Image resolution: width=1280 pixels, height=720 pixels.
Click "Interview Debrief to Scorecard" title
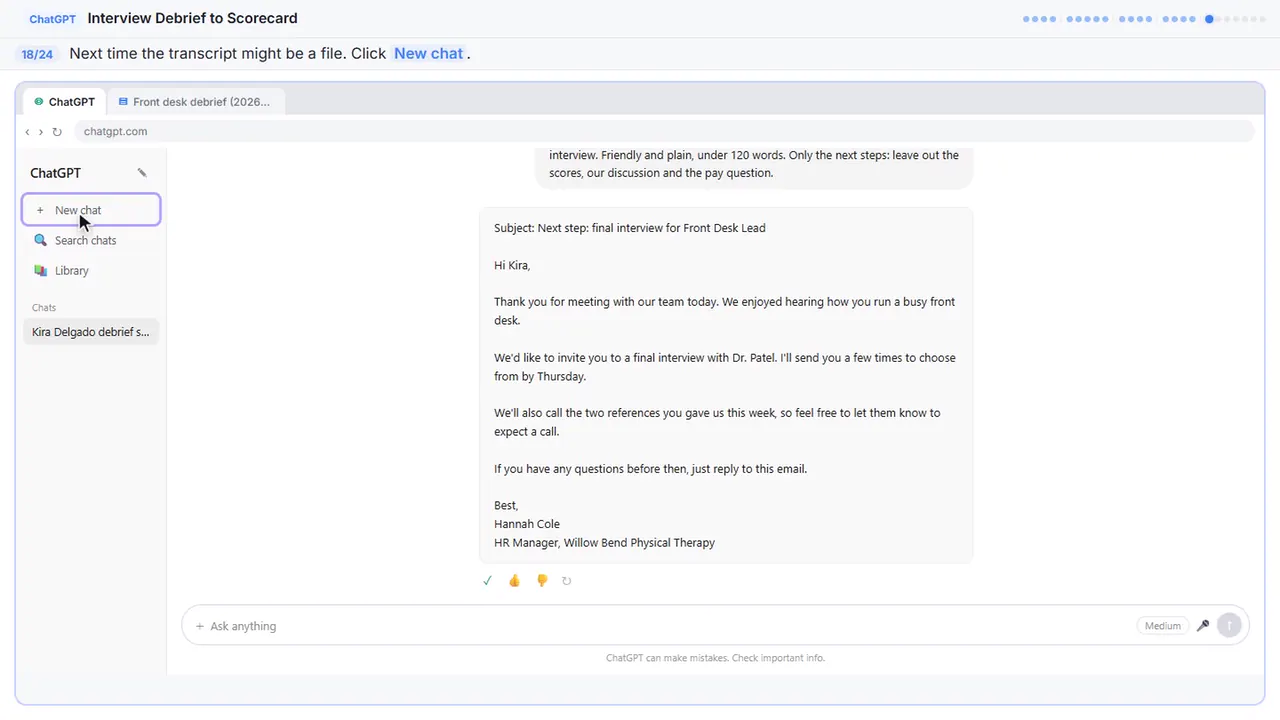[x=192, y=18]
